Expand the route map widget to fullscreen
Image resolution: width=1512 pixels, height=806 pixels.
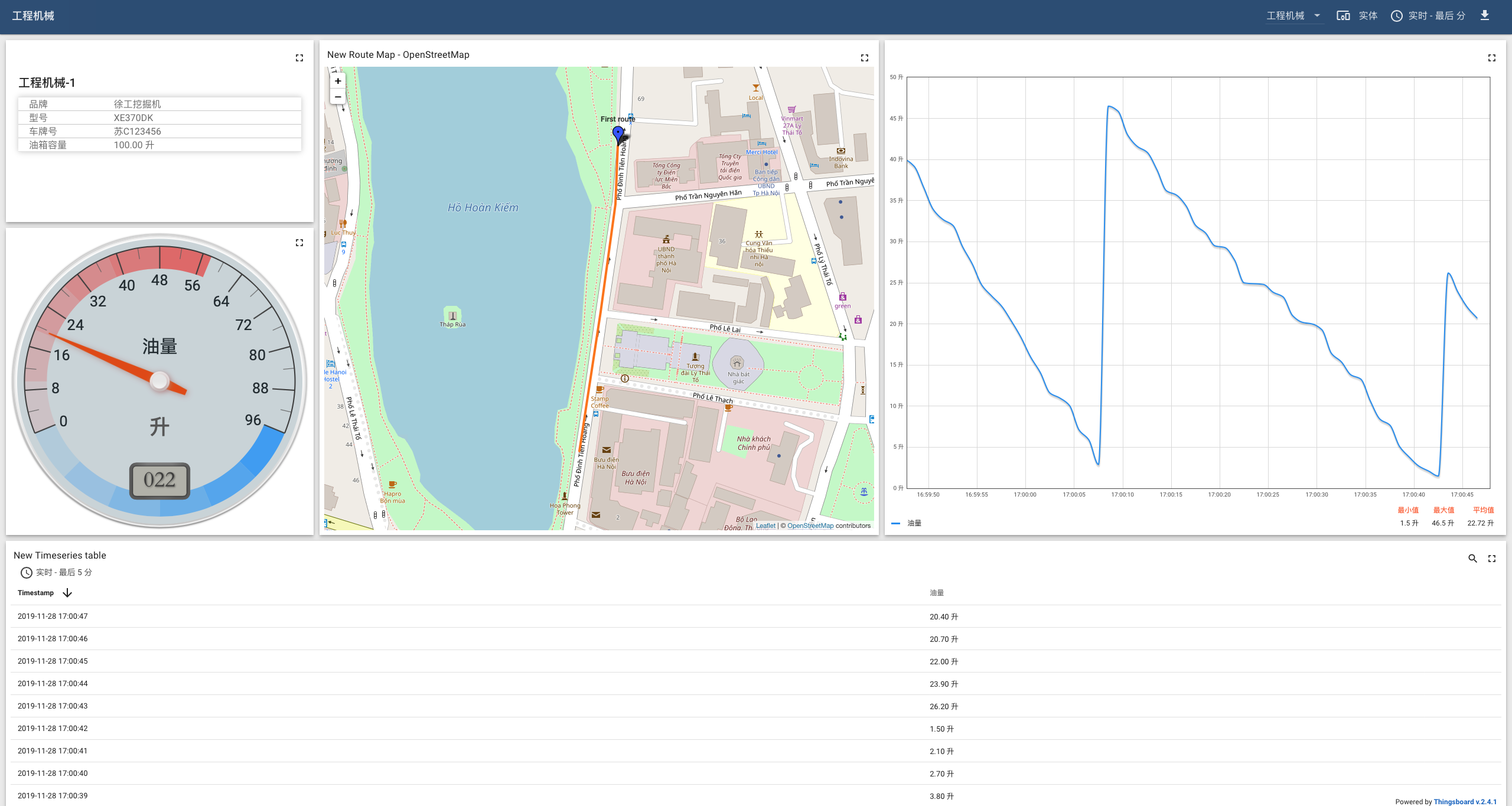(864, 58)
